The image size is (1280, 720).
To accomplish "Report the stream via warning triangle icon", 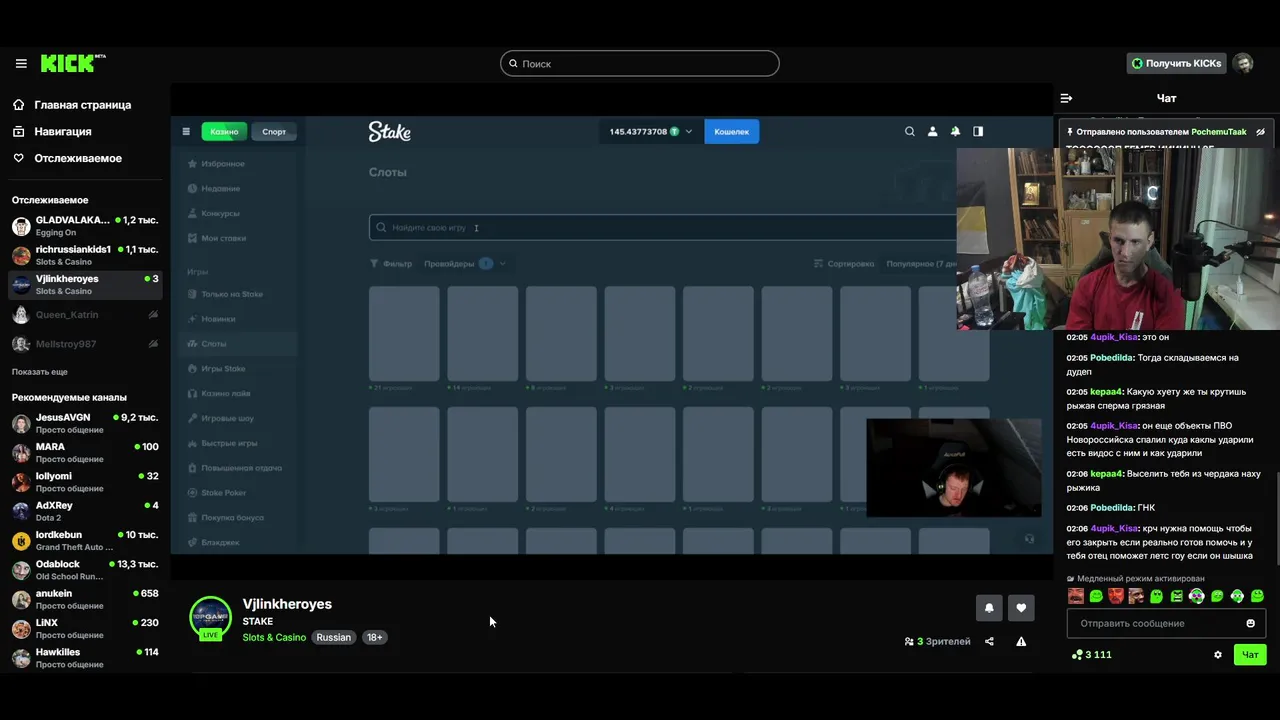I will click(x=1021, y=641).
